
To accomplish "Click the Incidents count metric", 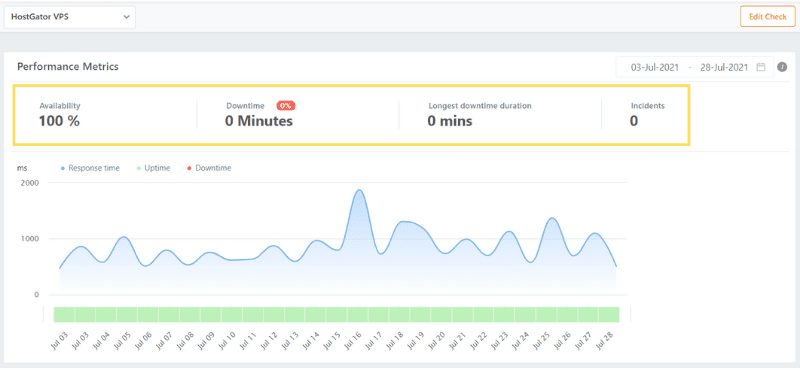I will pyautogui.click(x=647, y=114).
